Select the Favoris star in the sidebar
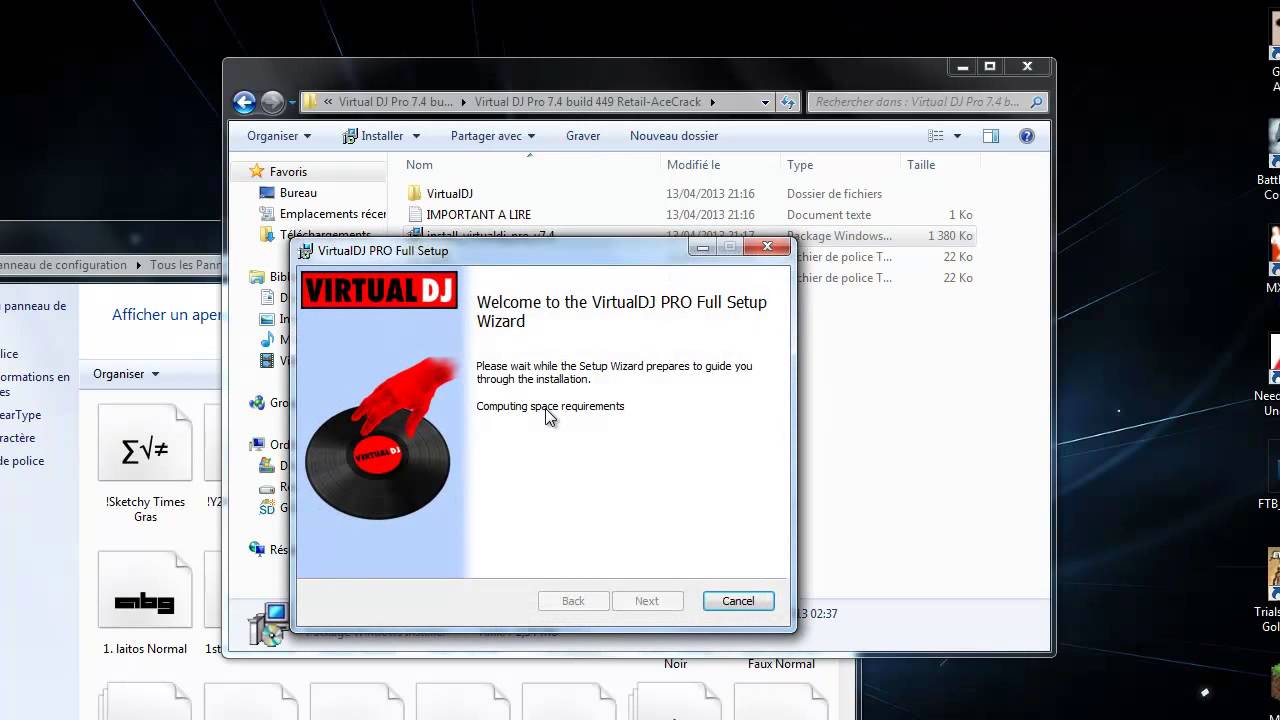The height and width of the screenshot is (720, 1280). point(257,172)
